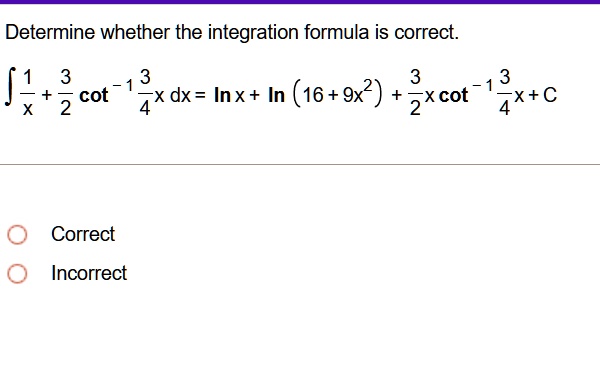Click the "Correct" answer label text

(x=83, y=234)
